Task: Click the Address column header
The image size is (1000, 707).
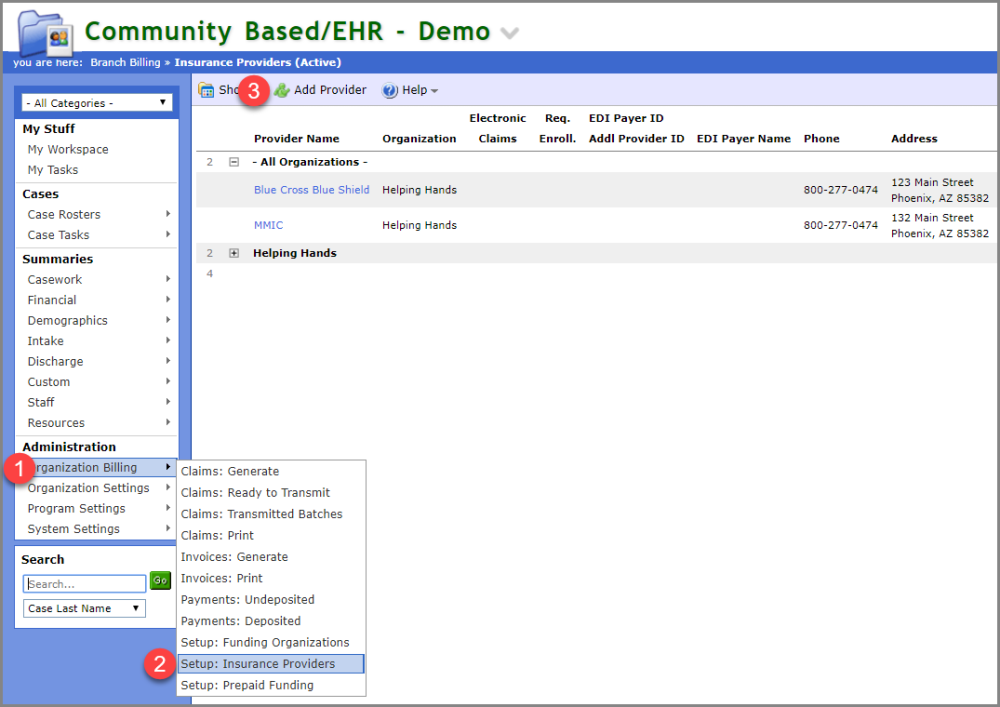Action: [x=914, y=138]
